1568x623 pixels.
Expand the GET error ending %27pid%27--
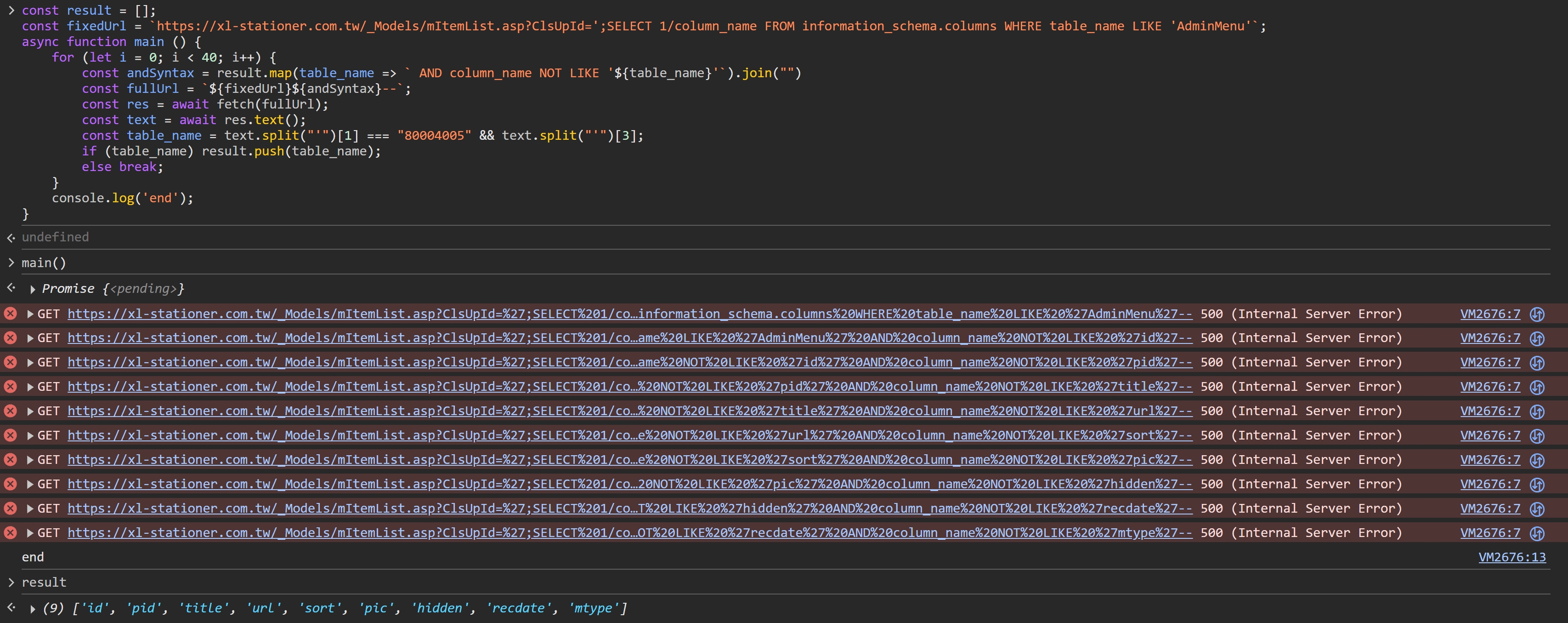30,363
